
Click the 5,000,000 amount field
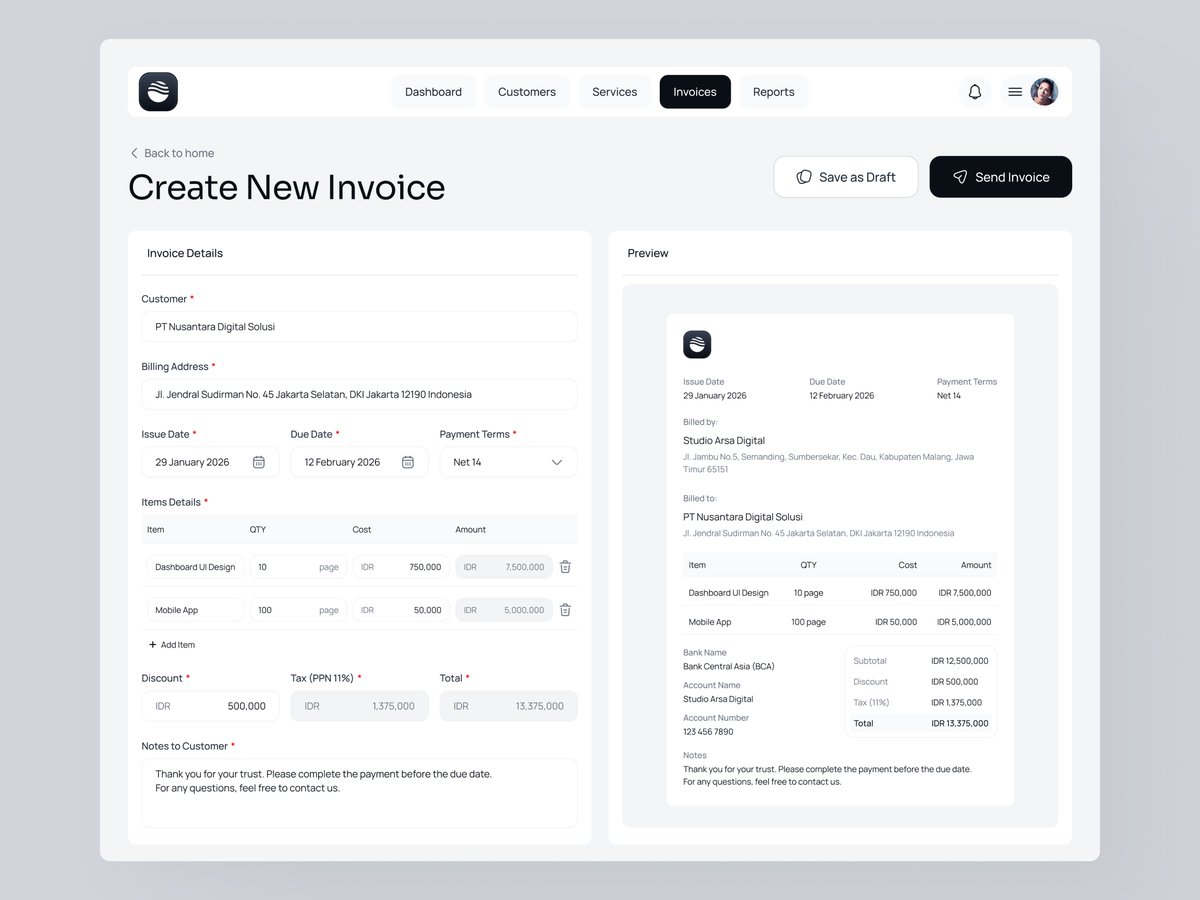point(504,610)
